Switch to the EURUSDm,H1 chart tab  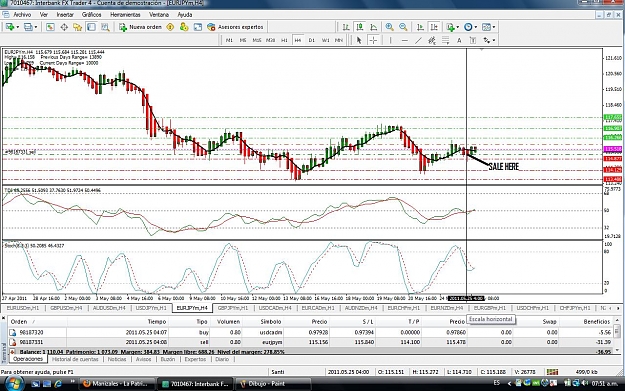pyautogui.click(x=23, y=308)
